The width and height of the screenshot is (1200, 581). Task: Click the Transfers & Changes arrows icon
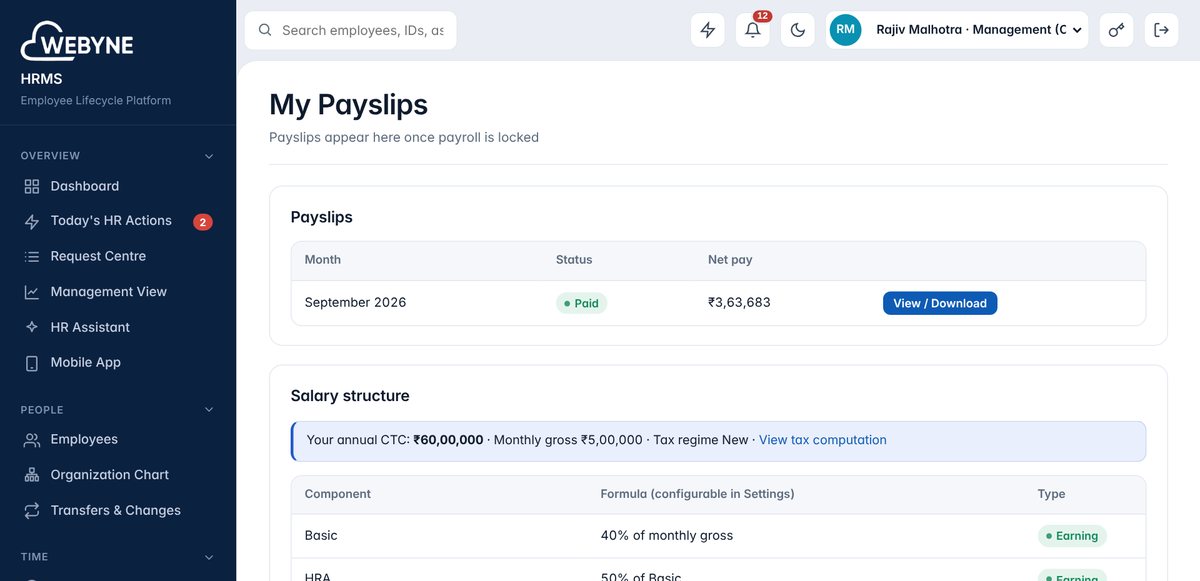click(x=32, y=510)
